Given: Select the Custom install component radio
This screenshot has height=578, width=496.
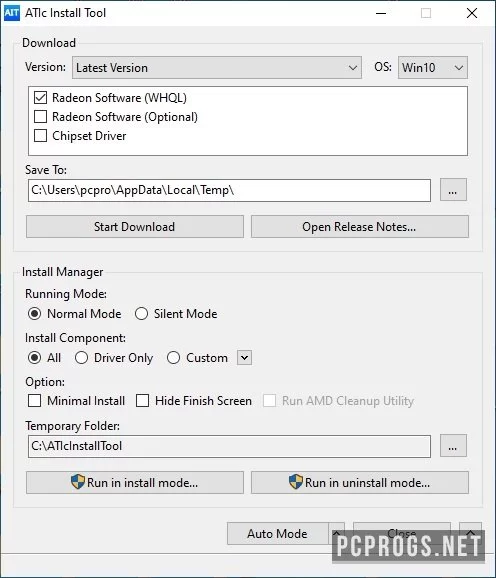Looking at the screenshot, I should click(174, 358).
